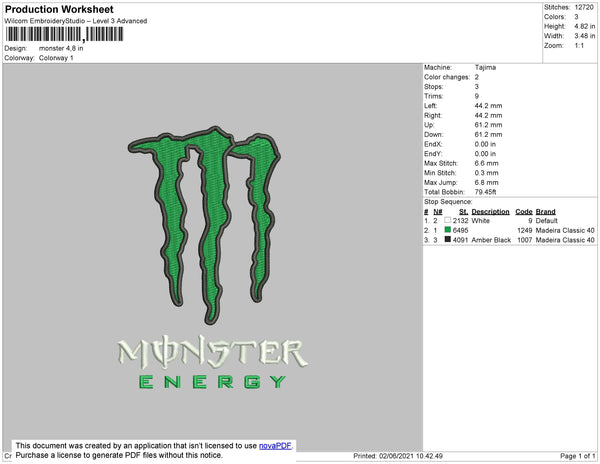600x464 pixels.
Task: Select the Min Stitch value 0.3 mm
Action: pyautogui.click(x=486, y=173)
